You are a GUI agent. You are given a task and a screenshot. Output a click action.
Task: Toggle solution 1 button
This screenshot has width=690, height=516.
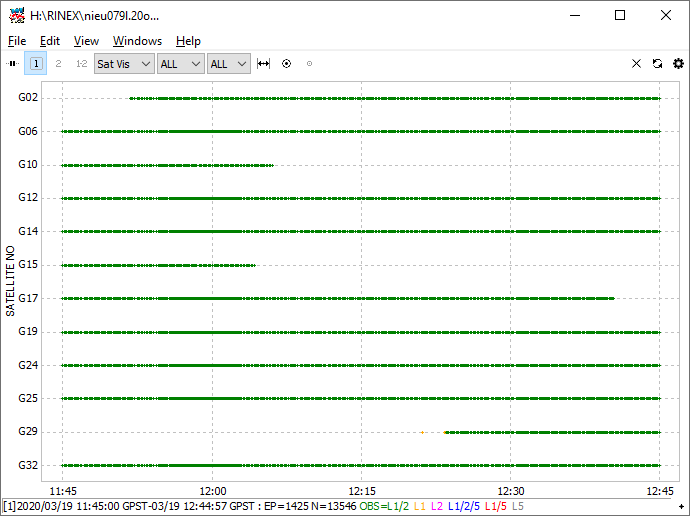point(36,64)
